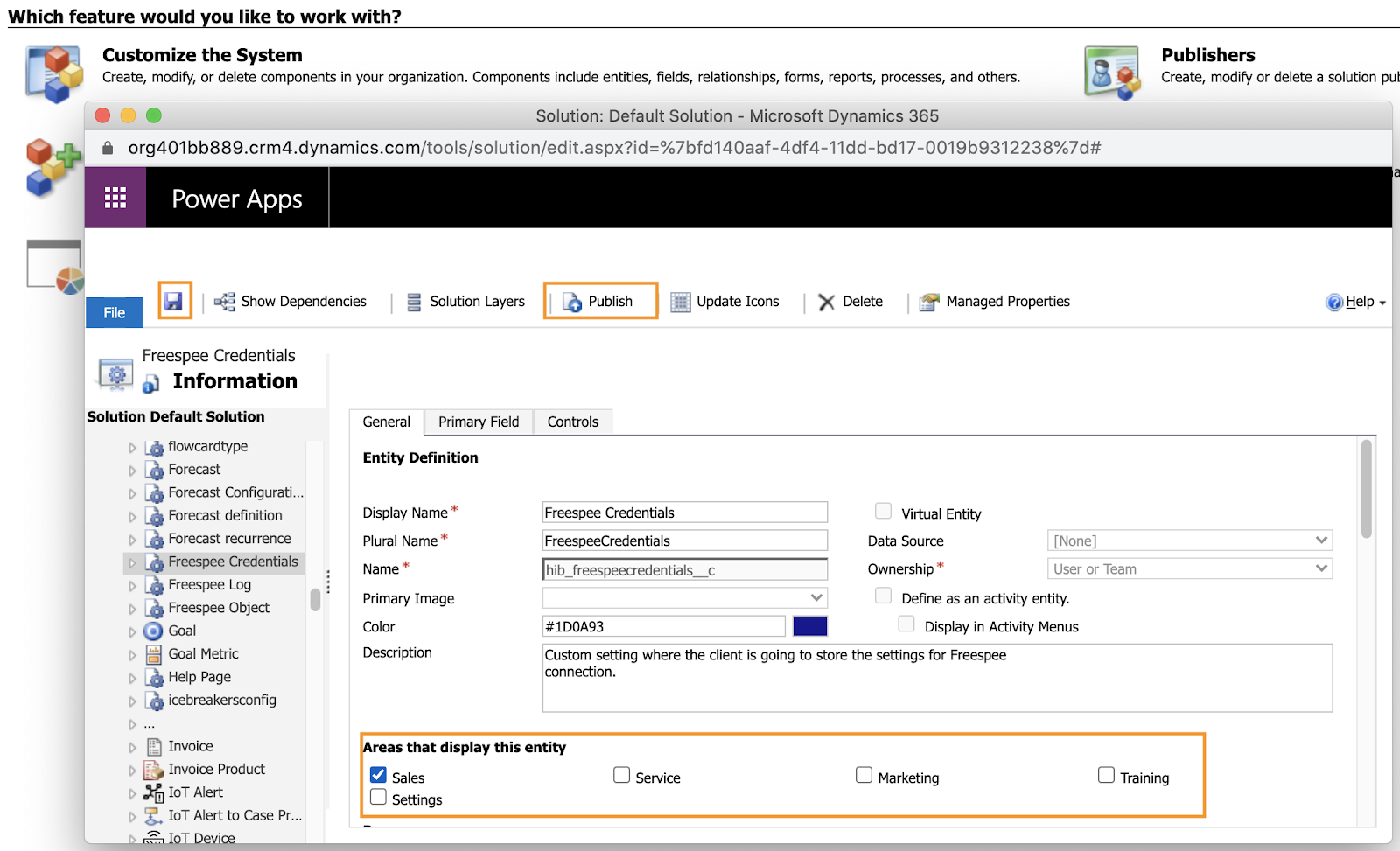
Task: Click the Help Page entity icon
Action: coord(154,678)
